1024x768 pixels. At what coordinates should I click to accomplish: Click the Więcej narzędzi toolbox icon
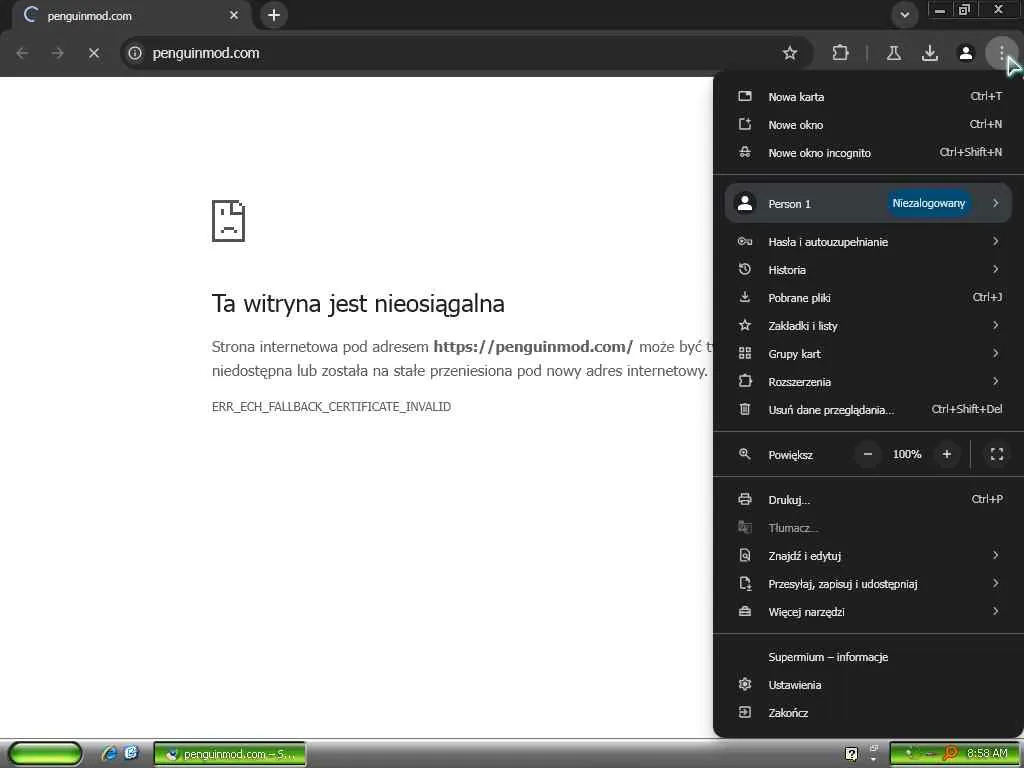coord(744,612)
